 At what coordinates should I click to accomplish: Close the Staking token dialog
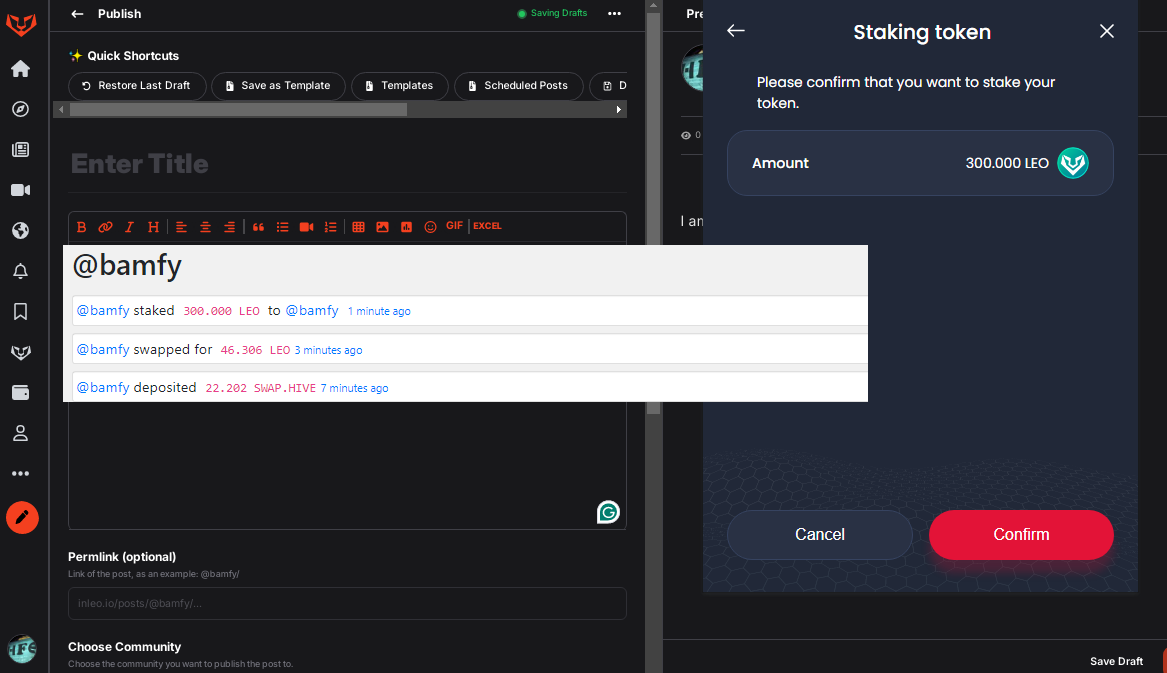1106,31
